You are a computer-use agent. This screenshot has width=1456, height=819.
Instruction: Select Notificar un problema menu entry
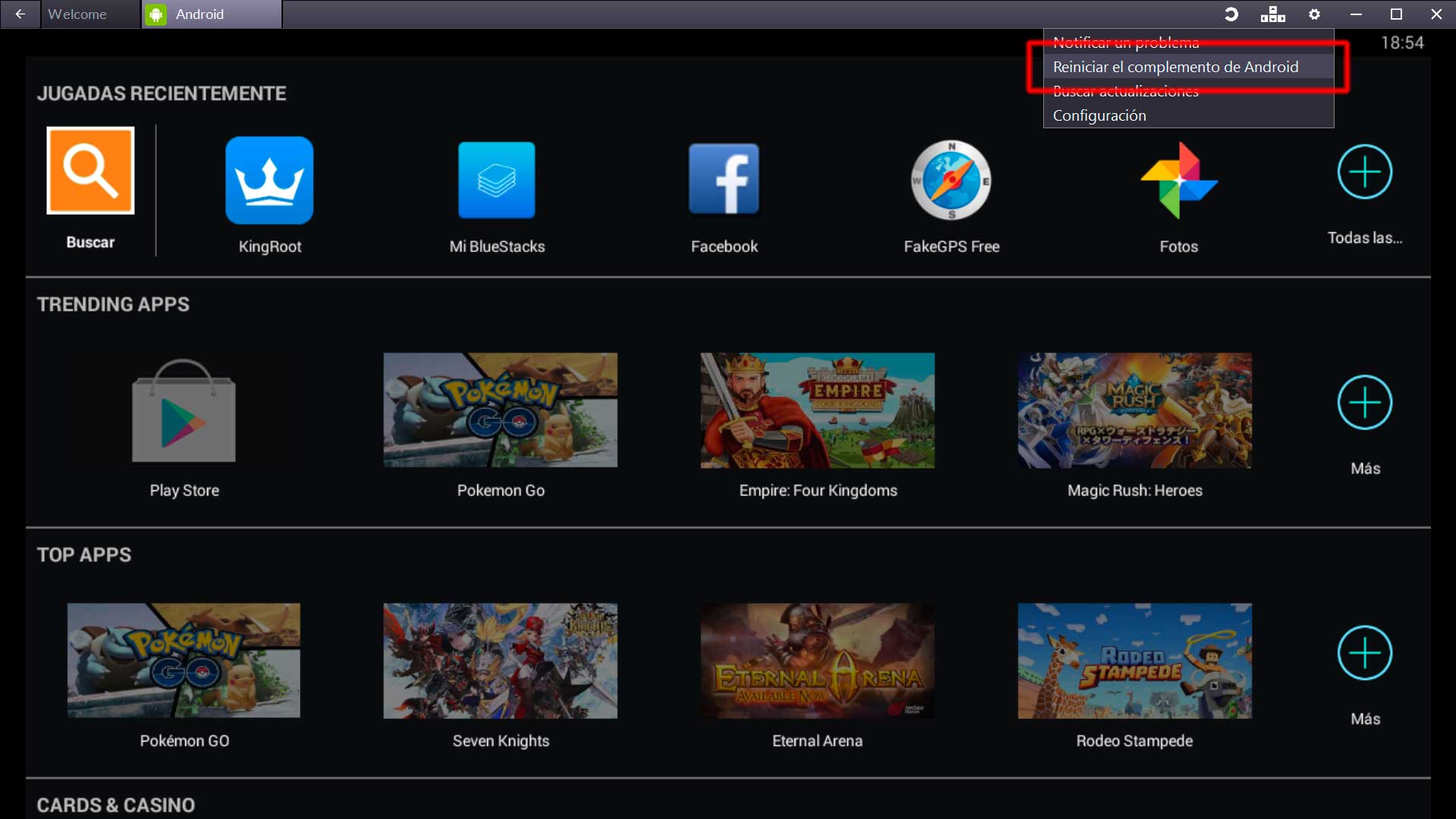1189,43
